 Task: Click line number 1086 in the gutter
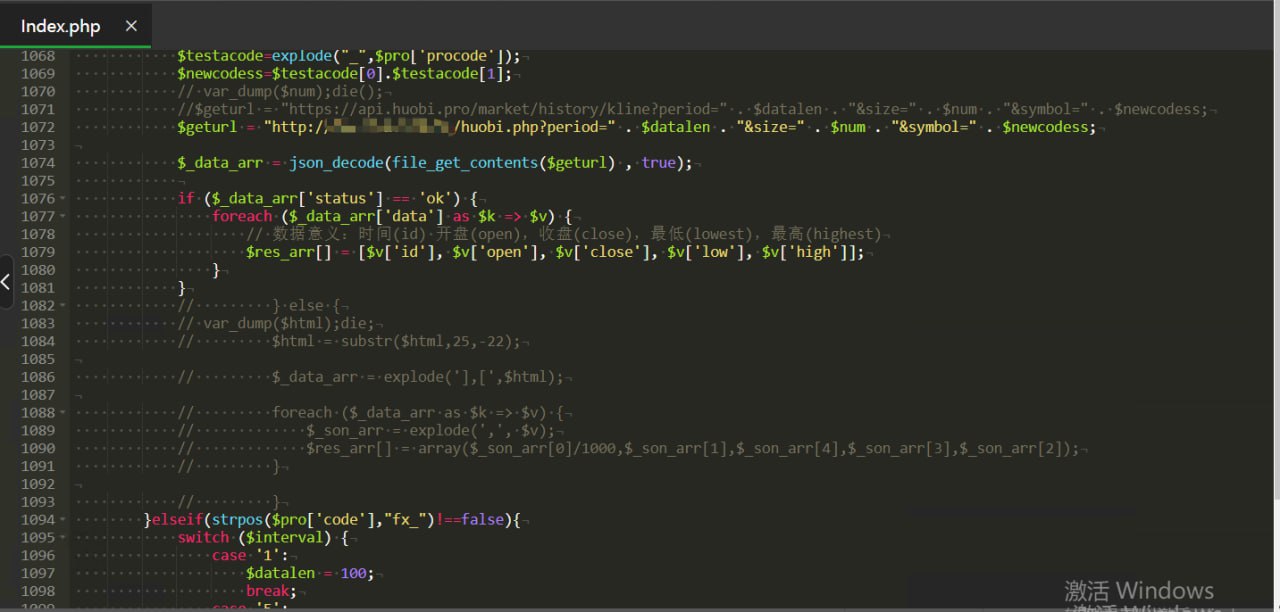38,377
